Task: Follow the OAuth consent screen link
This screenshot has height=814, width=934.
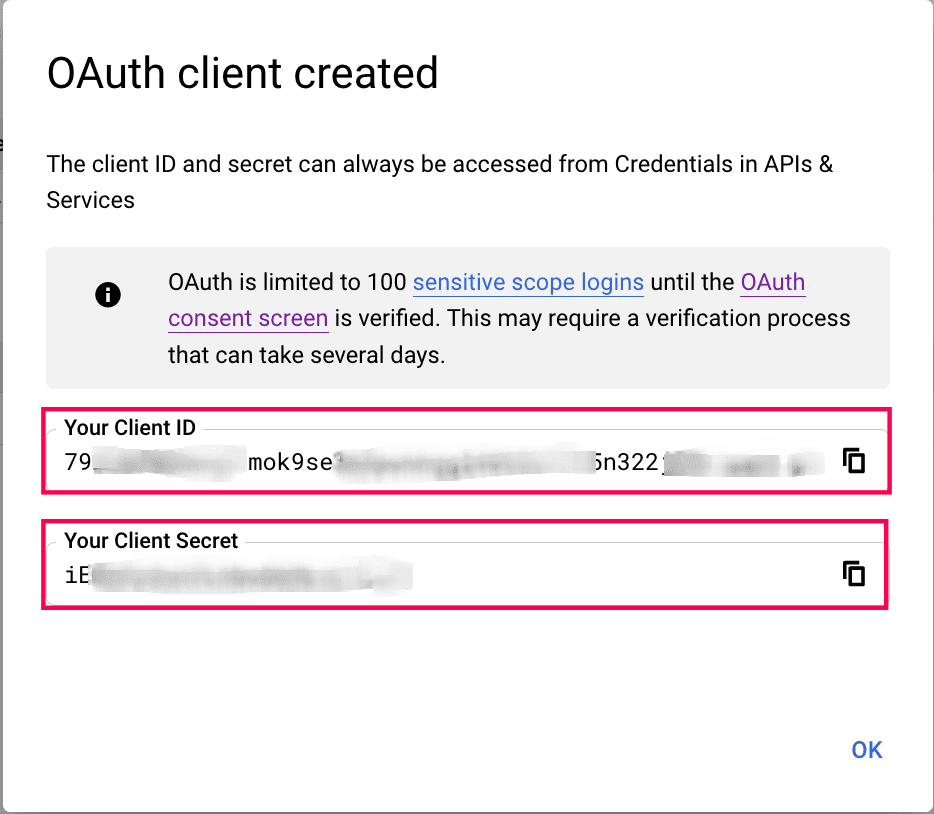Action: 248,319
